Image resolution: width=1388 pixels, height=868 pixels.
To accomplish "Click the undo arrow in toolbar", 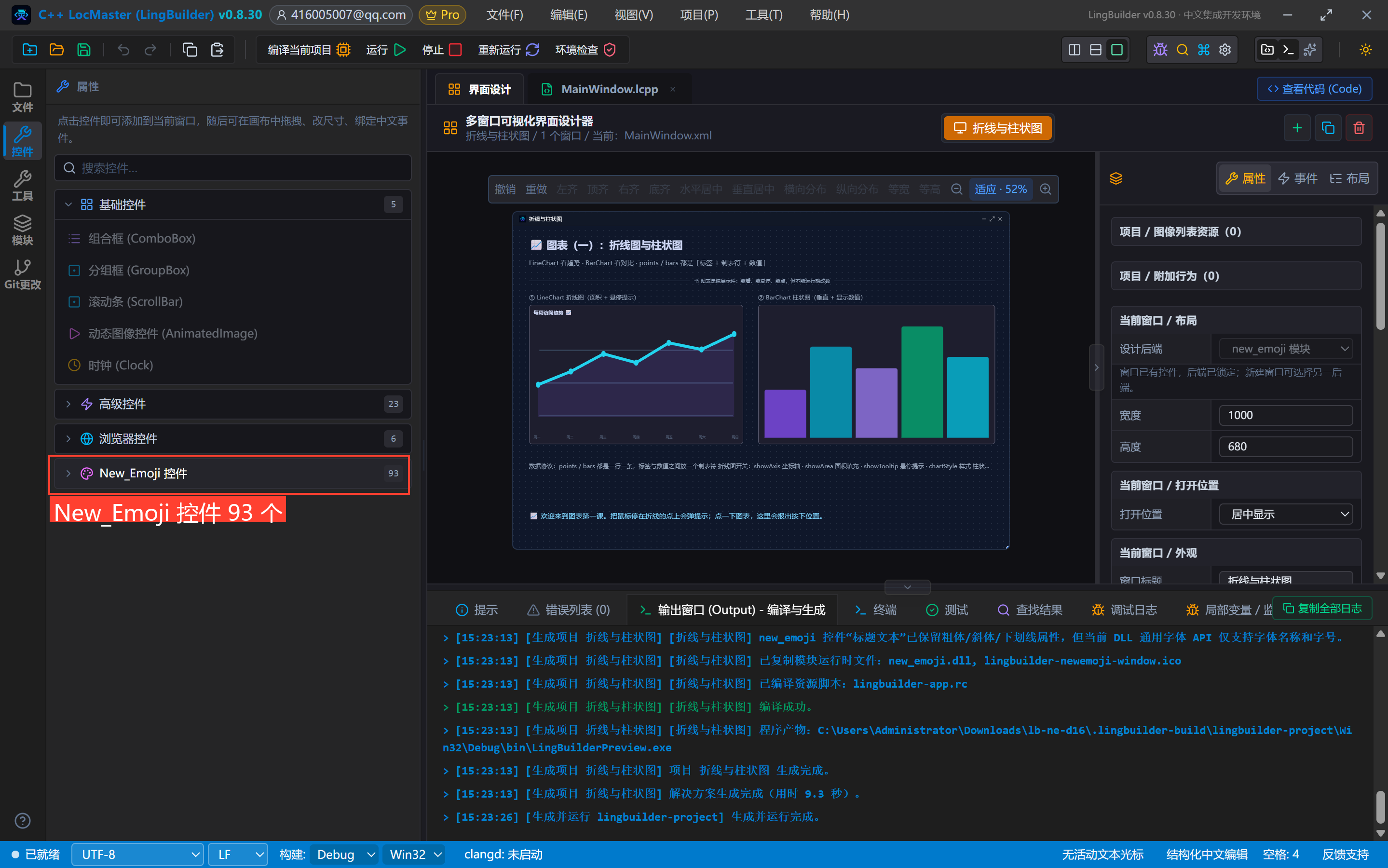I will (x=123, y=50).
